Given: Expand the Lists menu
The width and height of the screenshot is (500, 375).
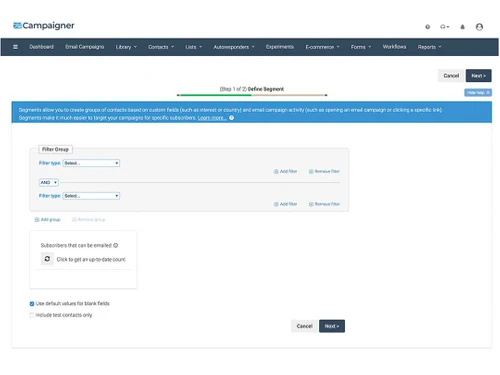Looking at the screenshot, I should (194, 47).
